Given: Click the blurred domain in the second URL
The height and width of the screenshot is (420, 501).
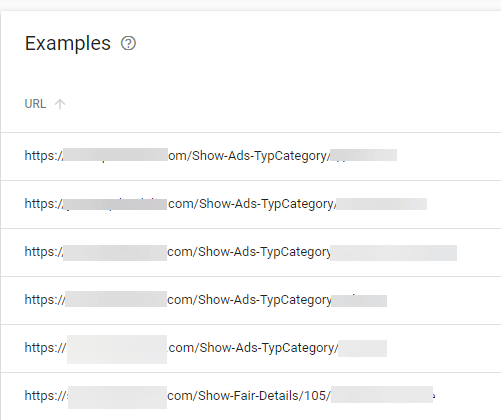Looking at the screenshot, I should tap(115, 204).
